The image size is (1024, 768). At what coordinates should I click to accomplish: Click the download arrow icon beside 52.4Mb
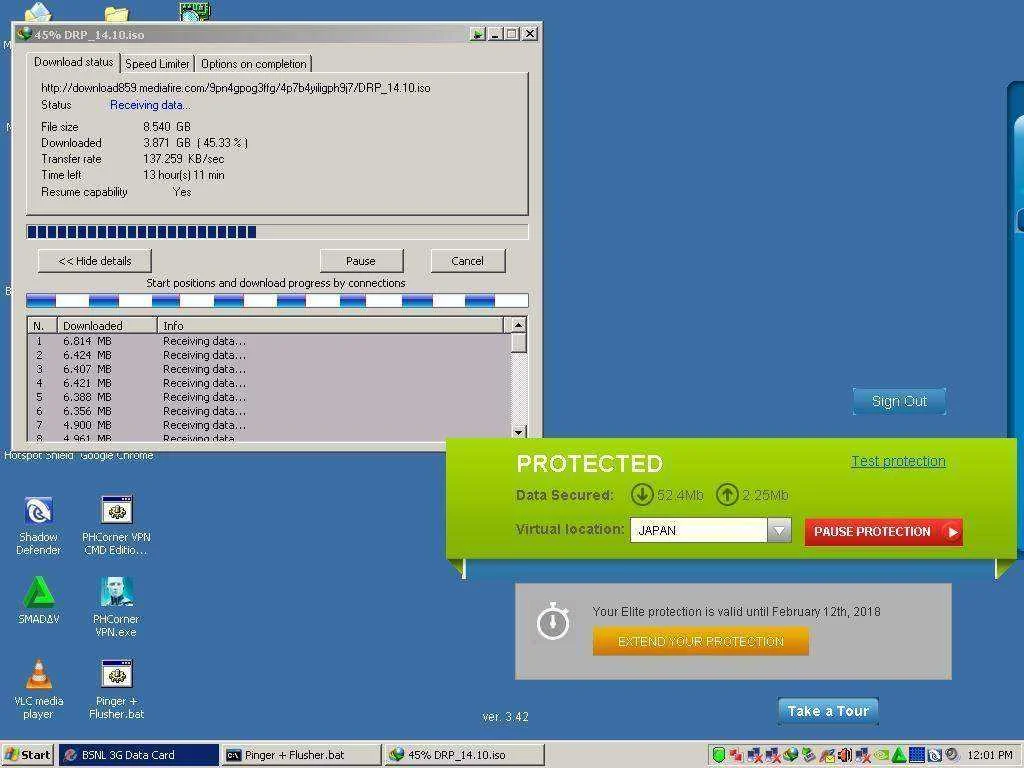[642, 494]
